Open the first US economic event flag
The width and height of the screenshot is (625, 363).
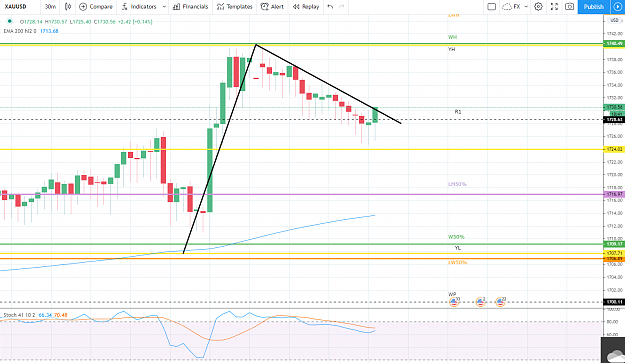[x=454, y=302]
